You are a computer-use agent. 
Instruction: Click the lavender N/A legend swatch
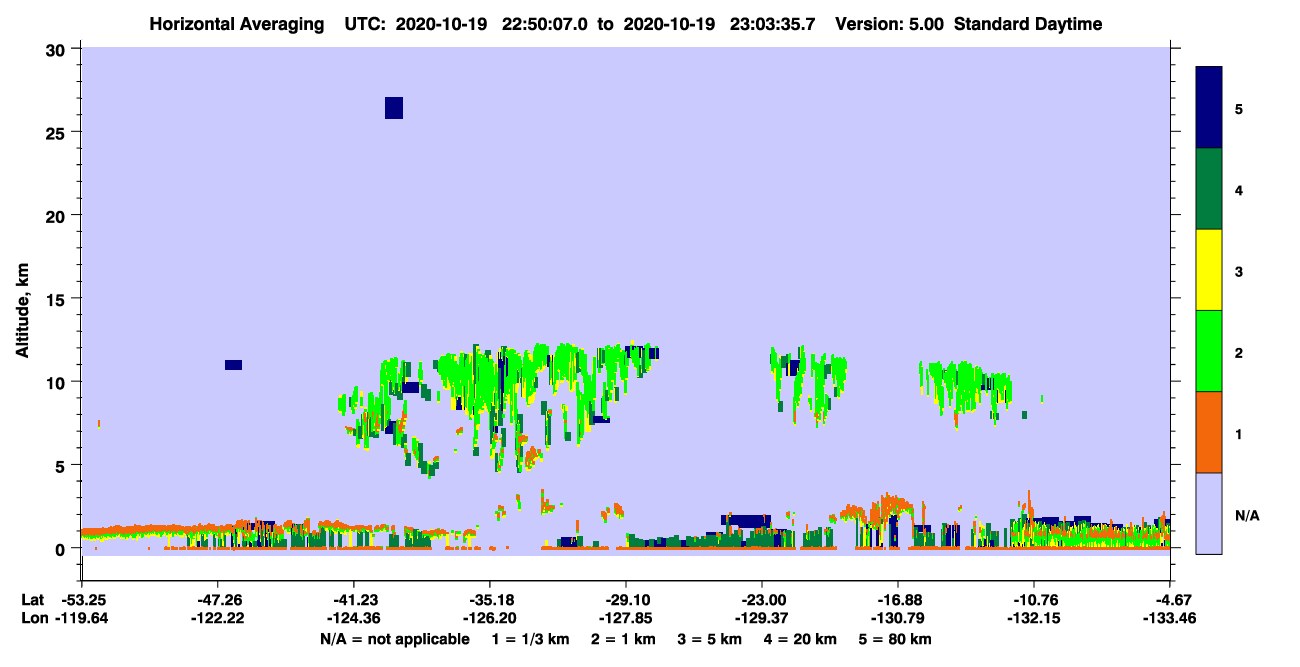click(x=1209, y=513)
